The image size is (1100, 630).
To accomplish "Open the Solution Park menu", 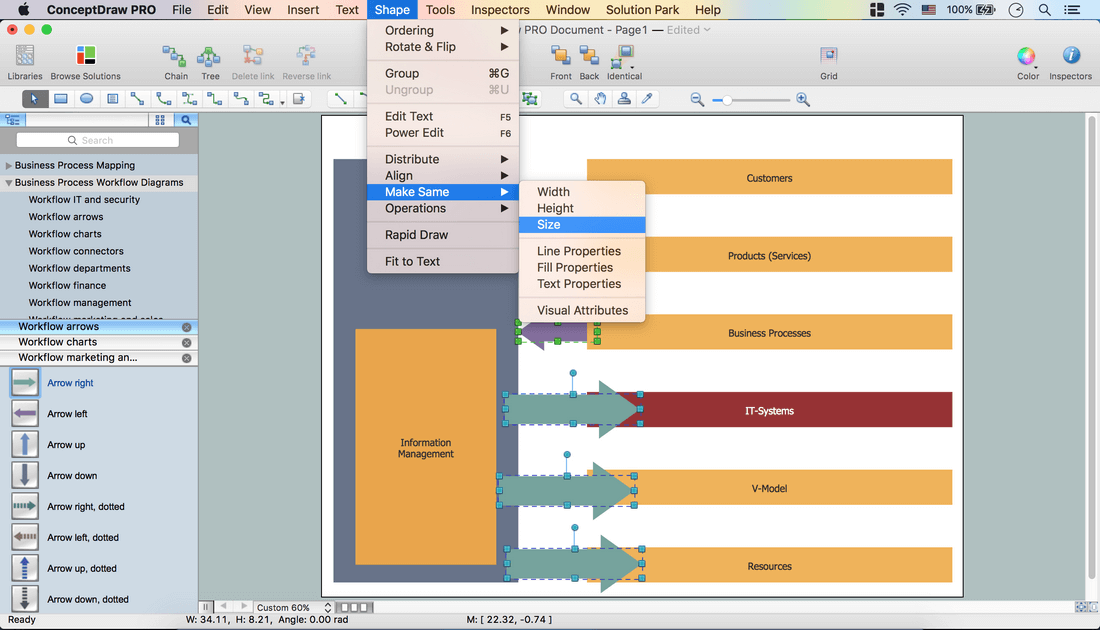I will 643,10.
